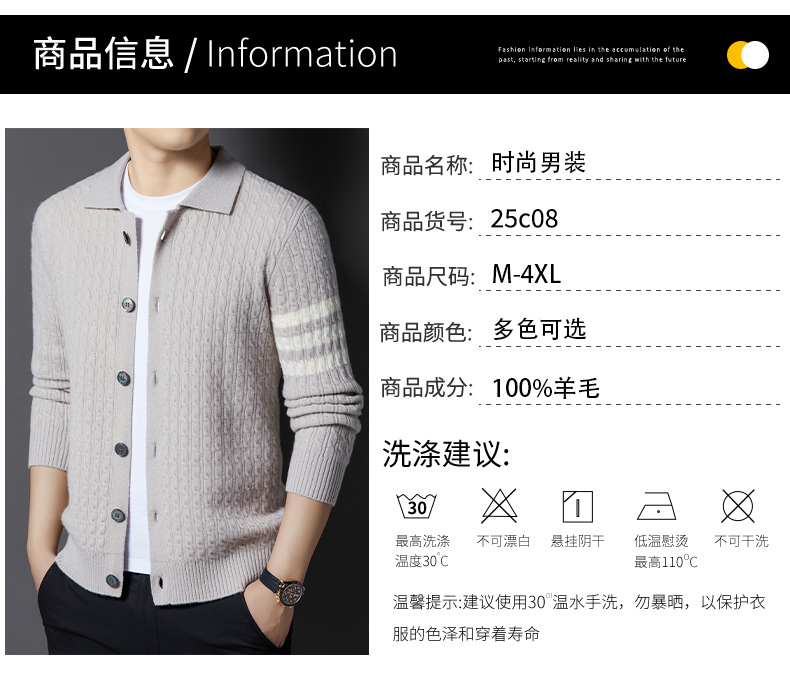Click the 商品信息 / Information heading
790x685 pixels.
[x=215, y=54]
